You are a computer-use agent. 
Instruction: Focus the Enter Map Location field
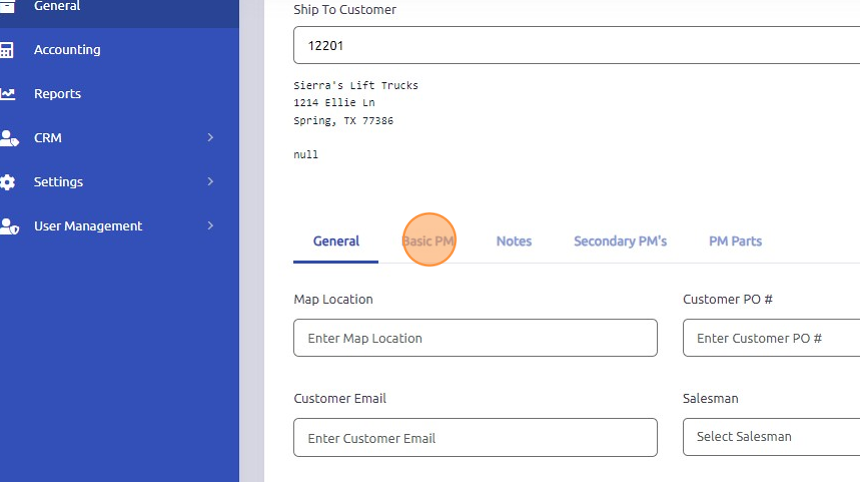(476, 338)
